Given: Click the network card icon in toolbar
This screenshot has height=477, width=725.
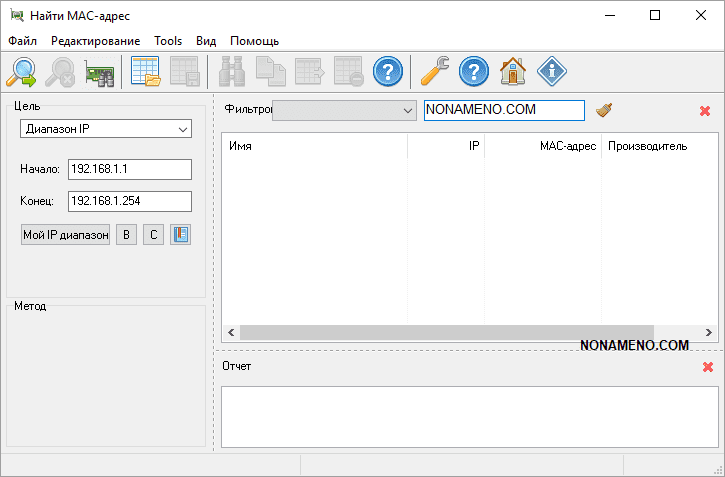Looking at the screenshot, I should point(99,72).
